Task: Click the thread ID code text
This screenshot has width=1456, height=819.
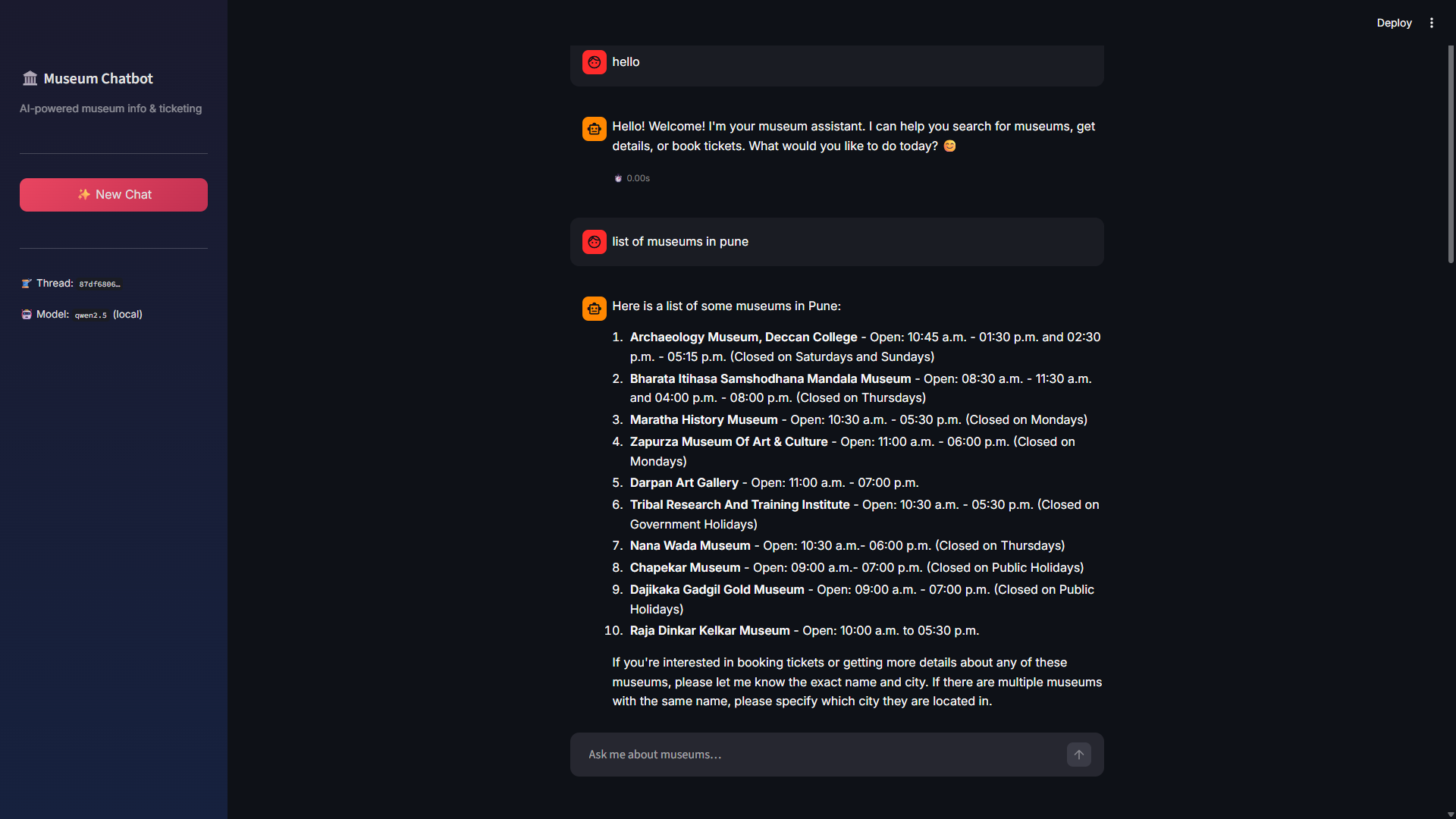Action: click(x=99, y=284)
